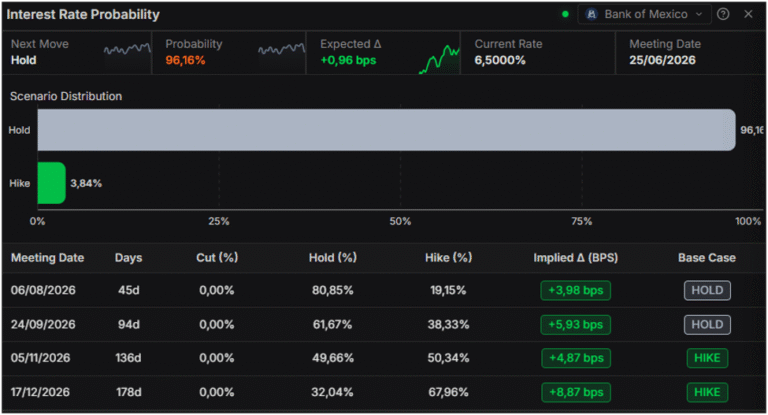Select the green Hike scenario bar

coord(51,183)
